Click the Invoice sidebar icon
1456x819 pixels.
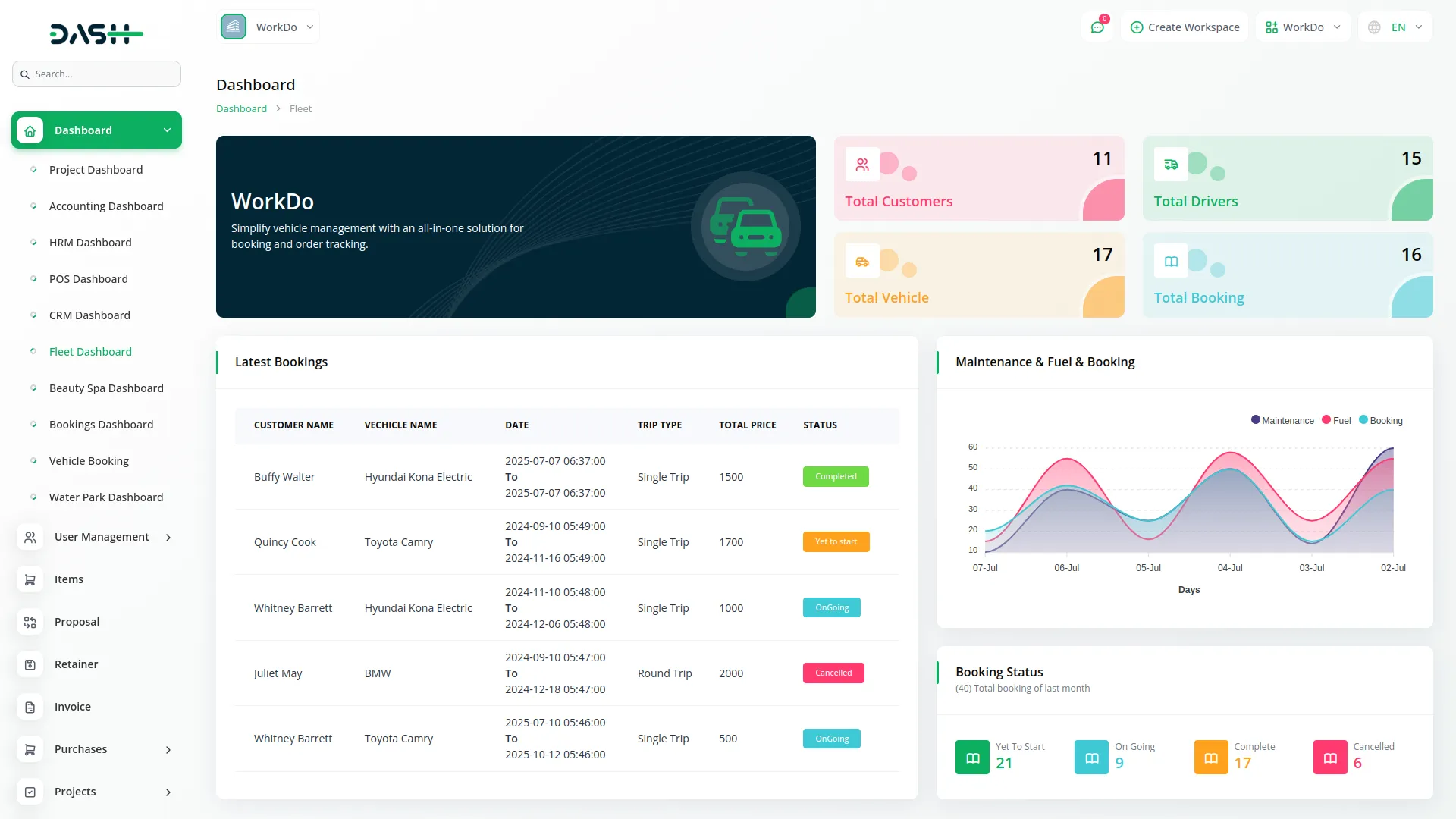[30, 707]
